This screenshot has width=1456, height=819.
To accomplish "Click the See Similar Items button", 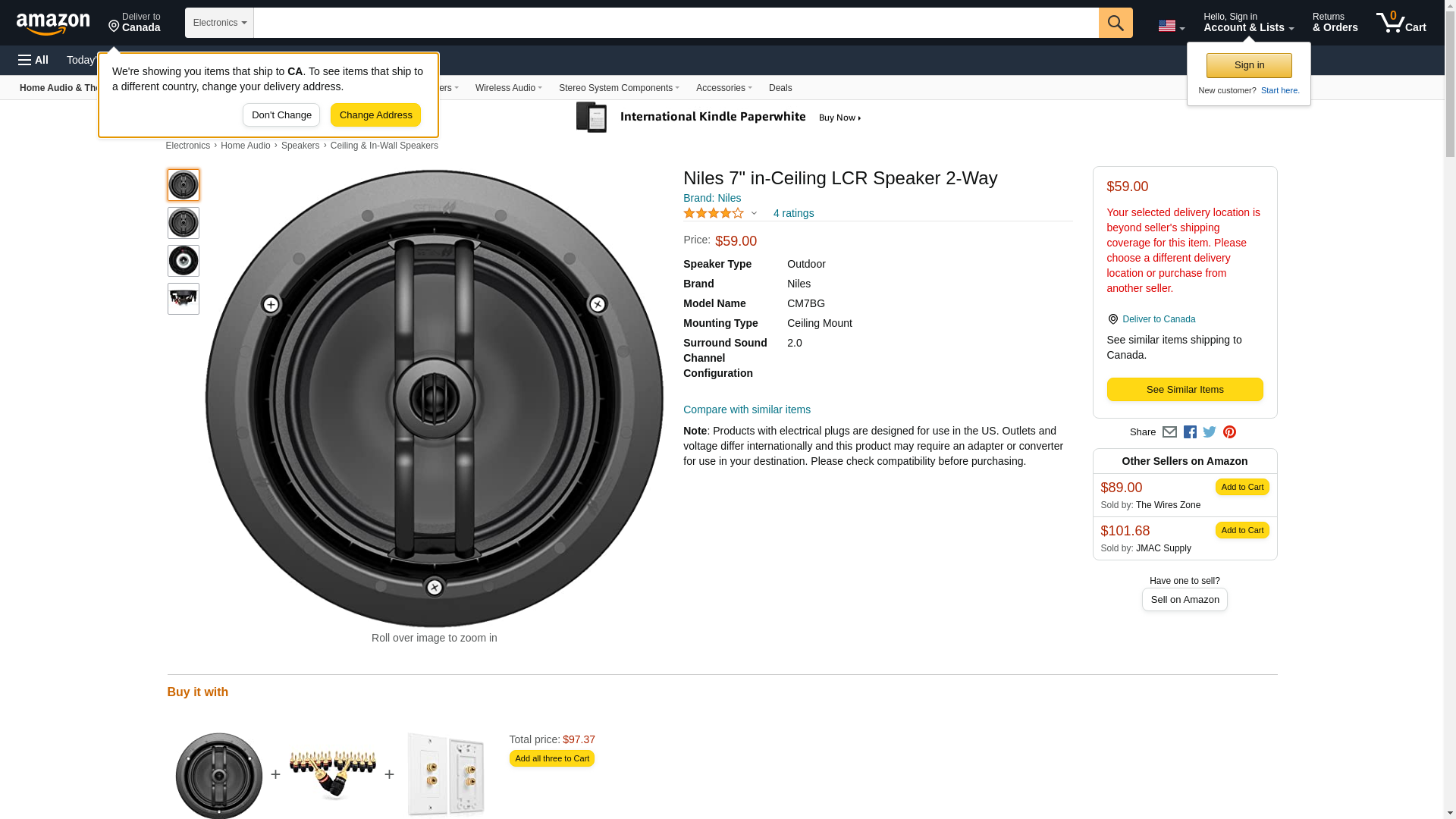I will click(x=1185, y=390).
